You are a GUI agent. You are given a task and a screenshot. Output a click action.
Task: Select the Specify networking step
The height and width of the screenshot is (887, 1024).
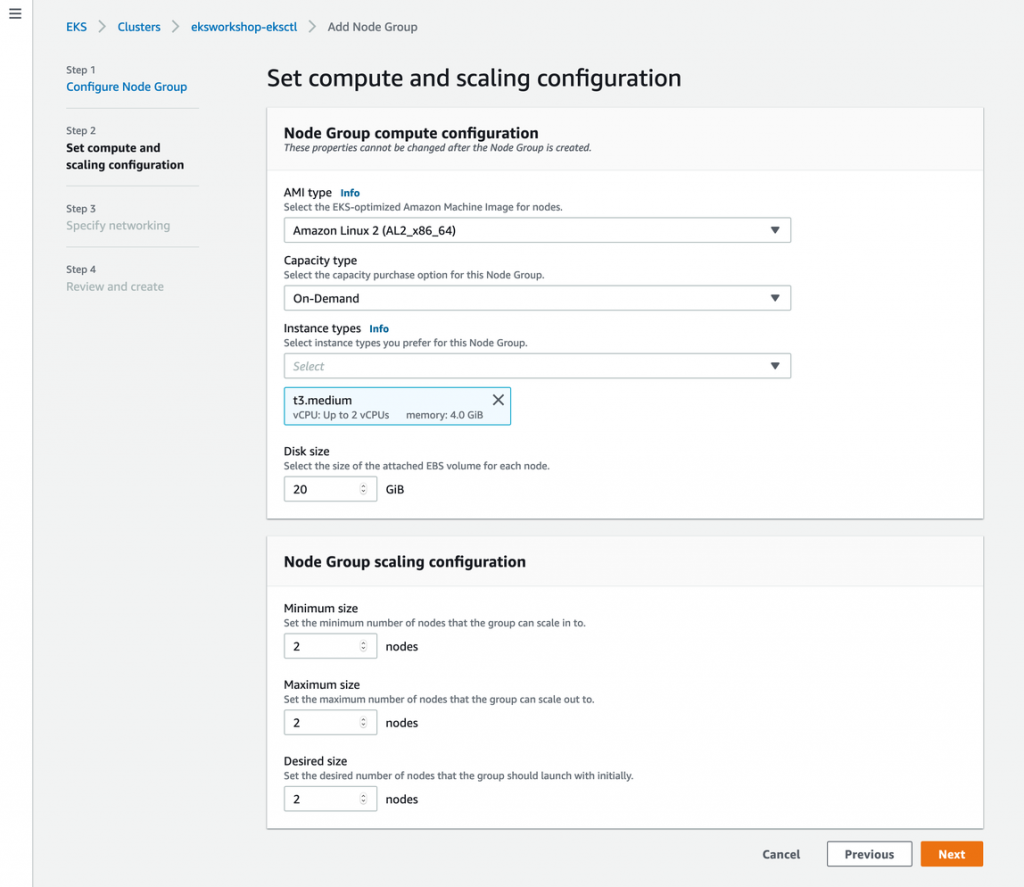118,225
